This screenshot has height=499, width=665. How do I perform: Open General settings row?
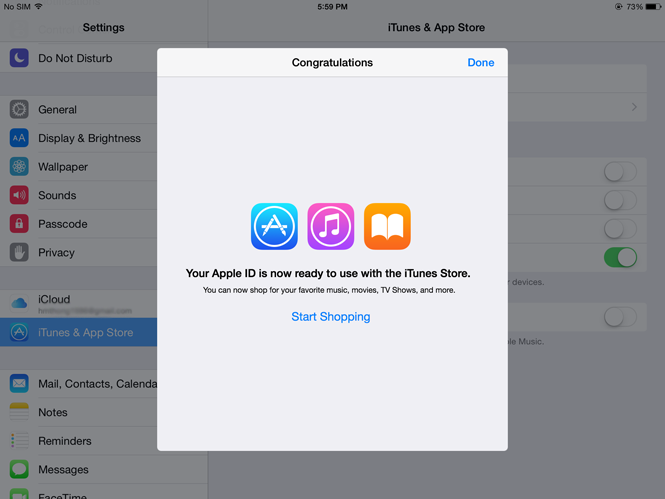coord(78,109)
